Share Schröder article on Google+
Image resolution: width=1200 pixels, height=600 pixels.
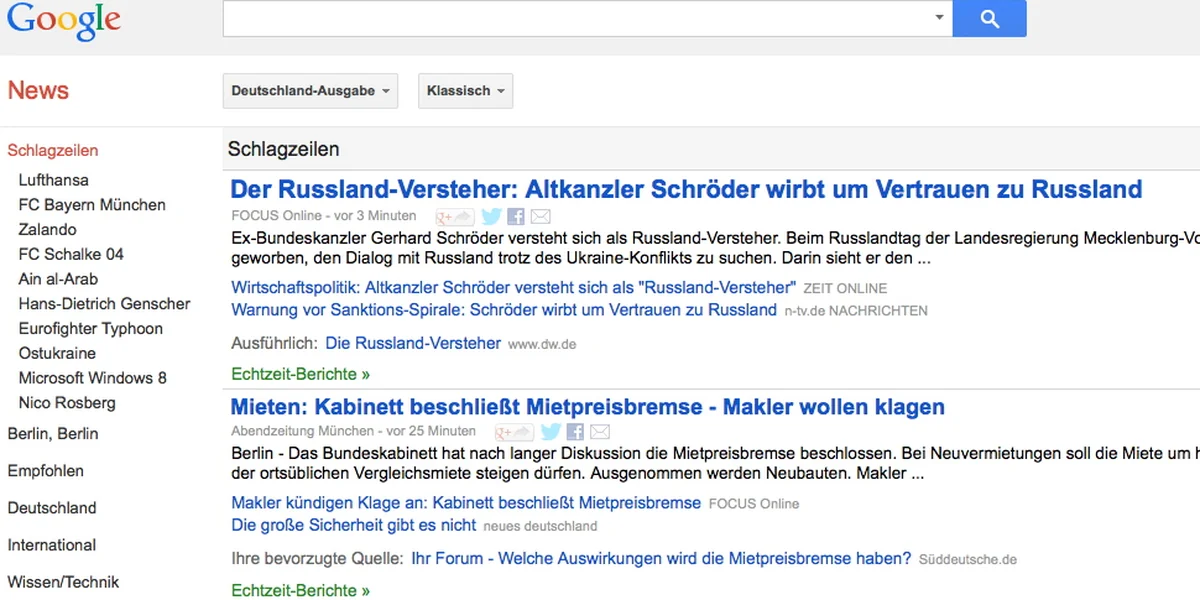(455, 216)
